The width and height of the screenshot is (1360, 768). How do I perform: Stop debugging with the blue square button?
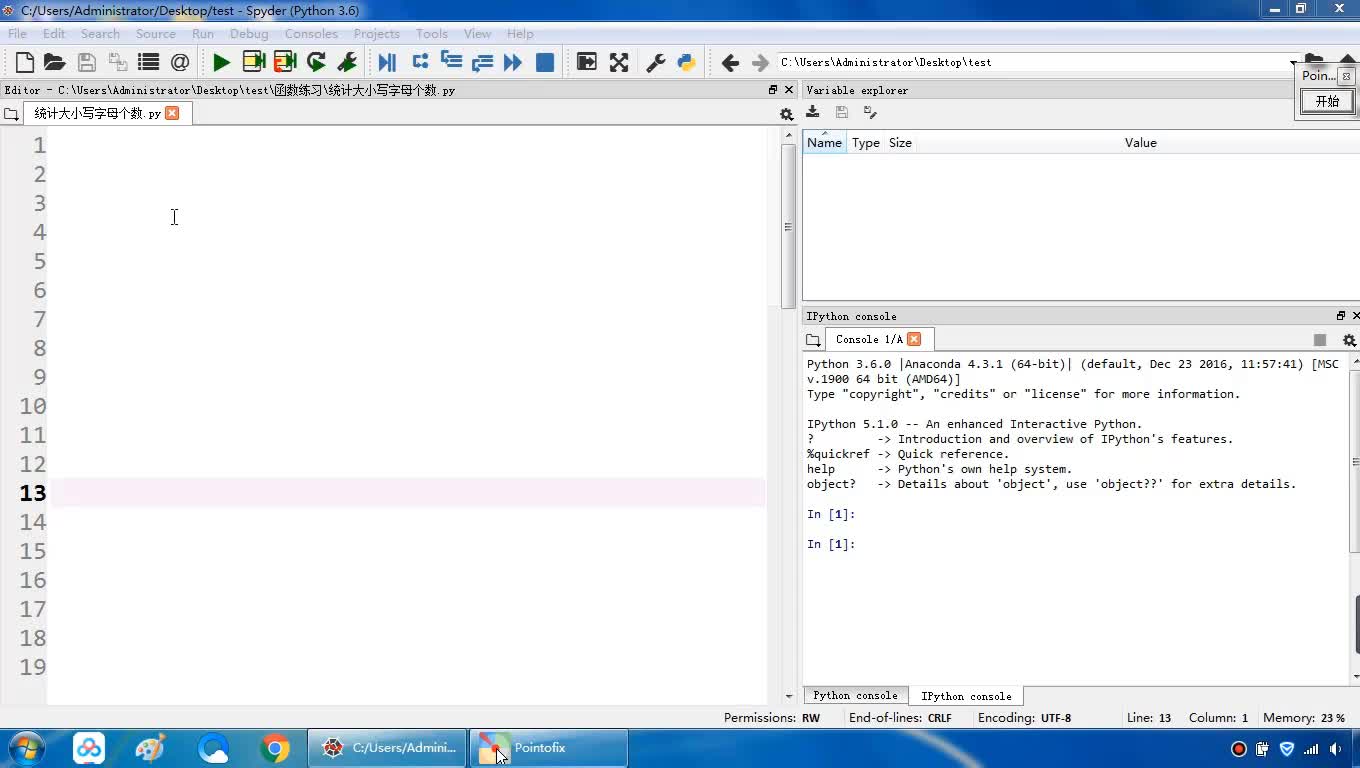545,62
